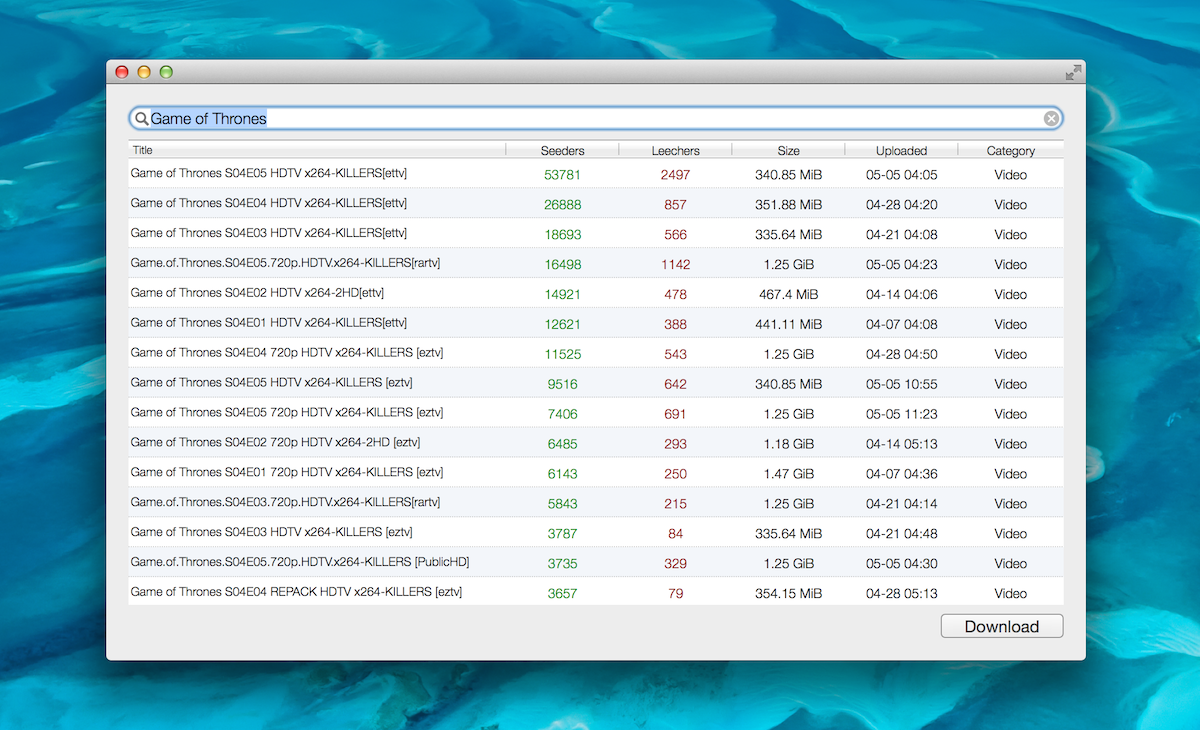Select S04E04 720p HDTV x264-KILLERS [eztv] row
The height and width of the screenshot is (730, 1200).
pyautogui.click(x=596, y=354)
